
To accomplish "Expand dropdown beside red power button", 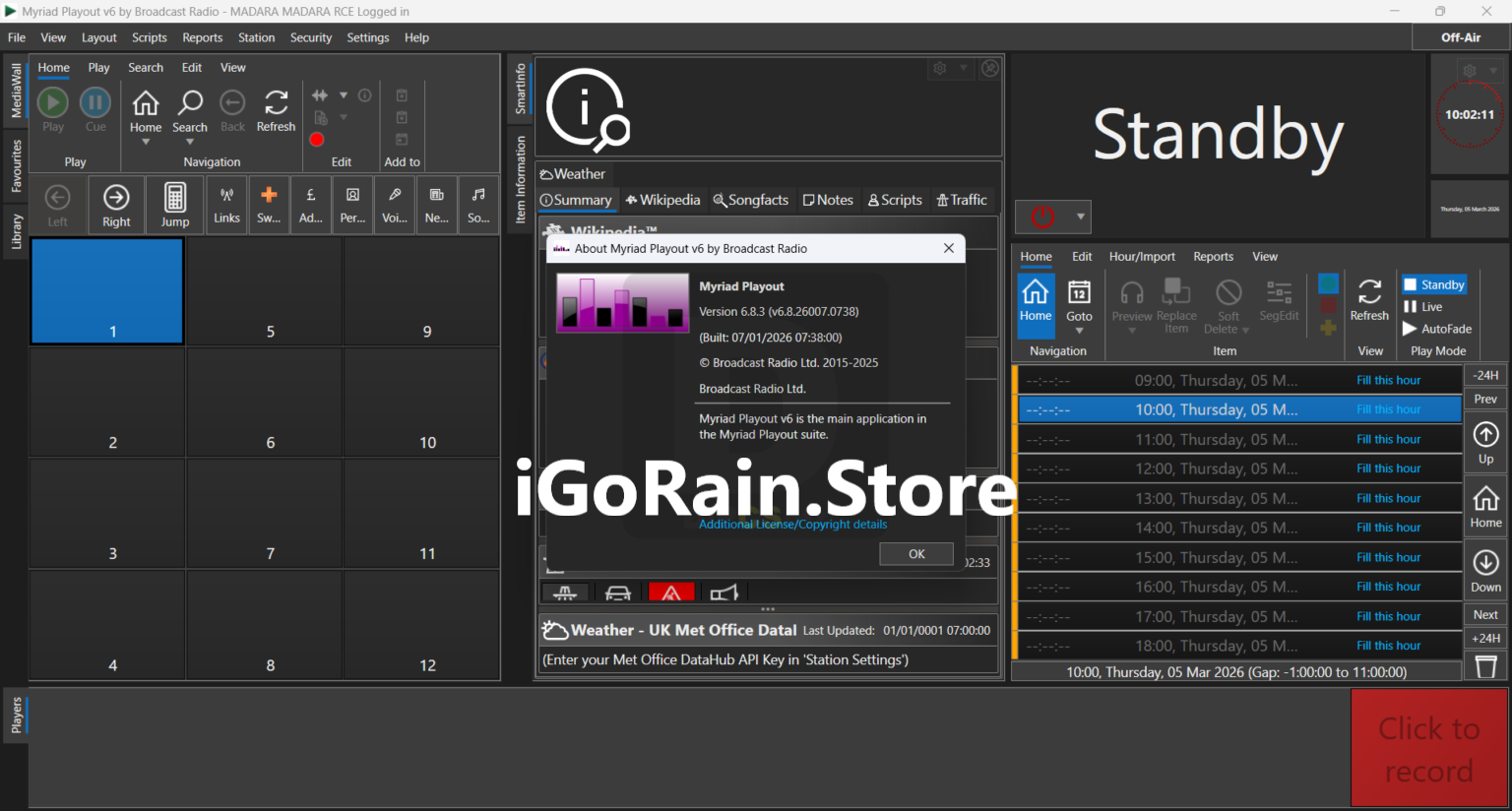I will point(1080,217).
